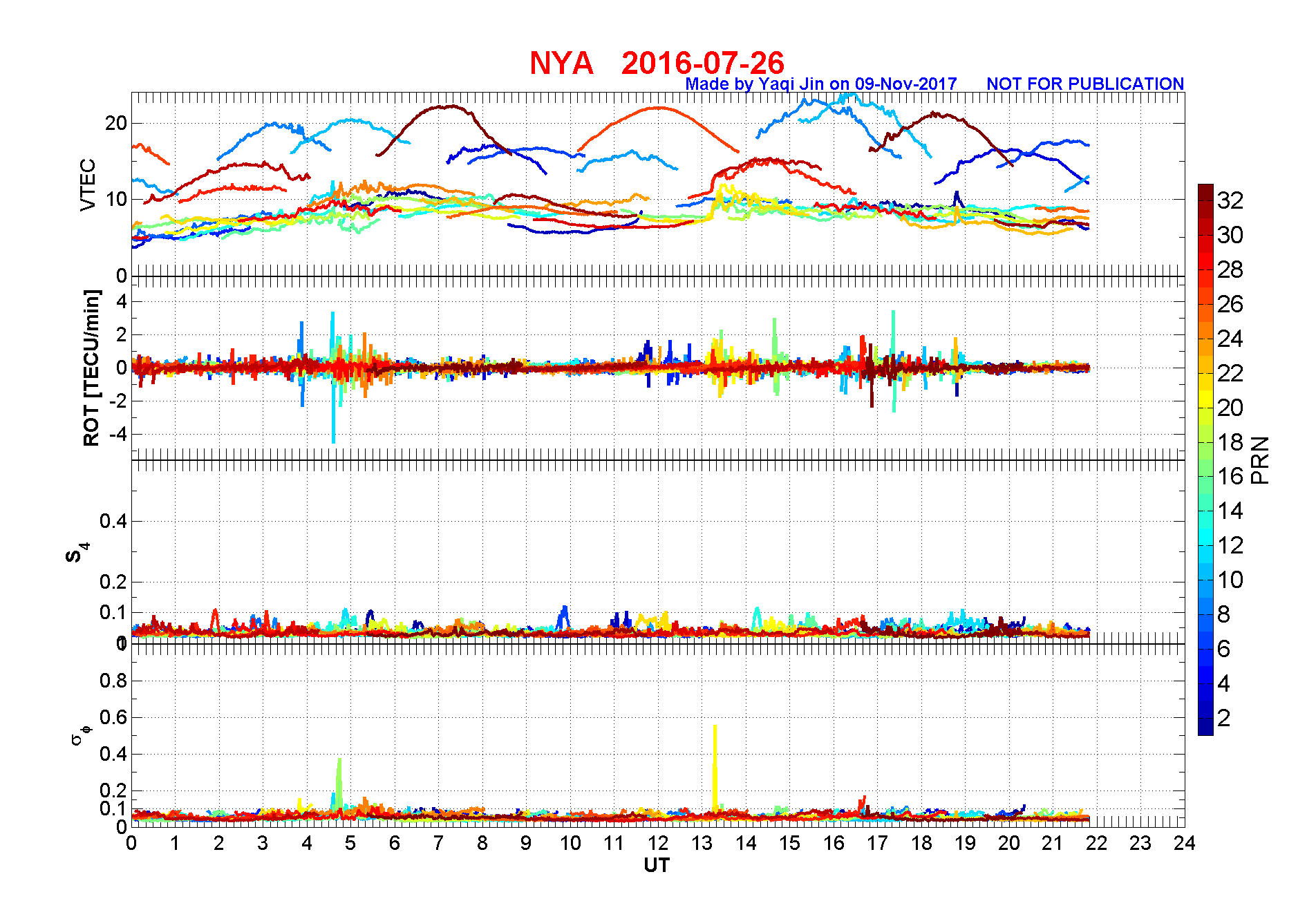Screen dimensions: 1316x919
Task: Click the "UT" x-axis label
Action: [657, 866]
